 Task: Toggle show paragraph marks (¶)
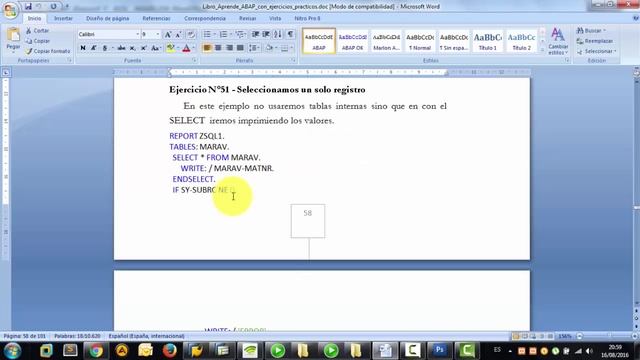click(290, 34)
